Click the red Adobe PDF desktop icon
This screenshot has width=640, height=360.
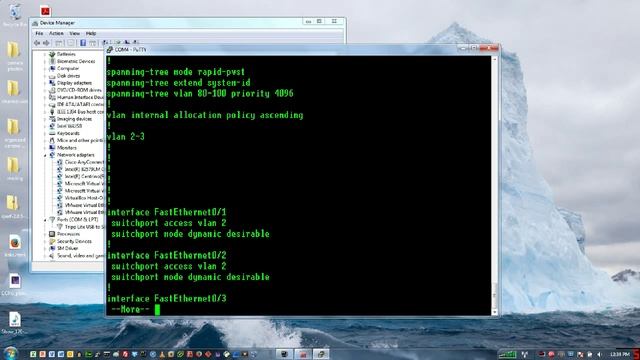click(x=45, y=11)
